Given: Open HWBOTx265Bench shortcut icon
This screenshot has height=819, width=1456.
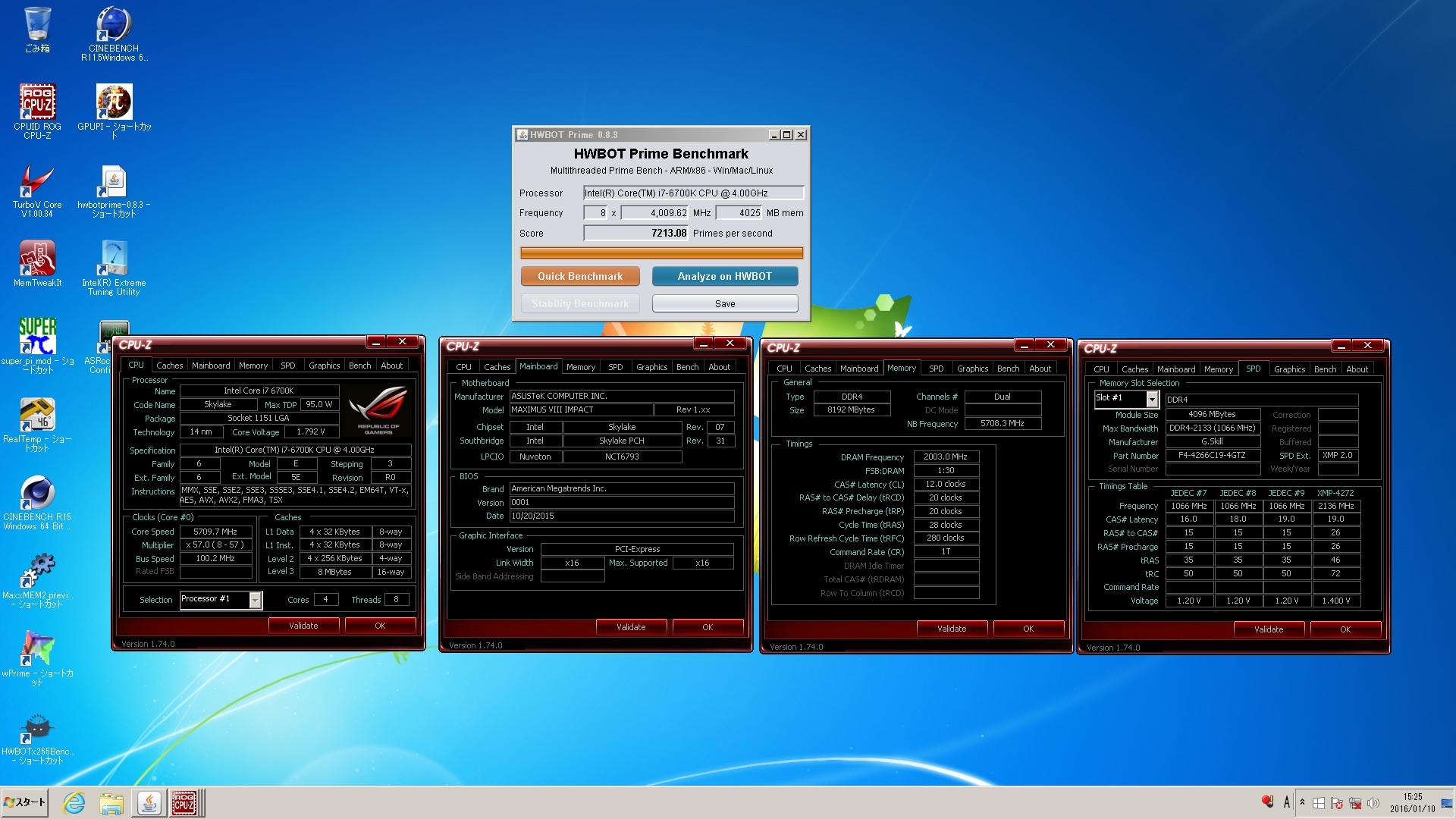Looking at the screenshot, I should [37, 738].
